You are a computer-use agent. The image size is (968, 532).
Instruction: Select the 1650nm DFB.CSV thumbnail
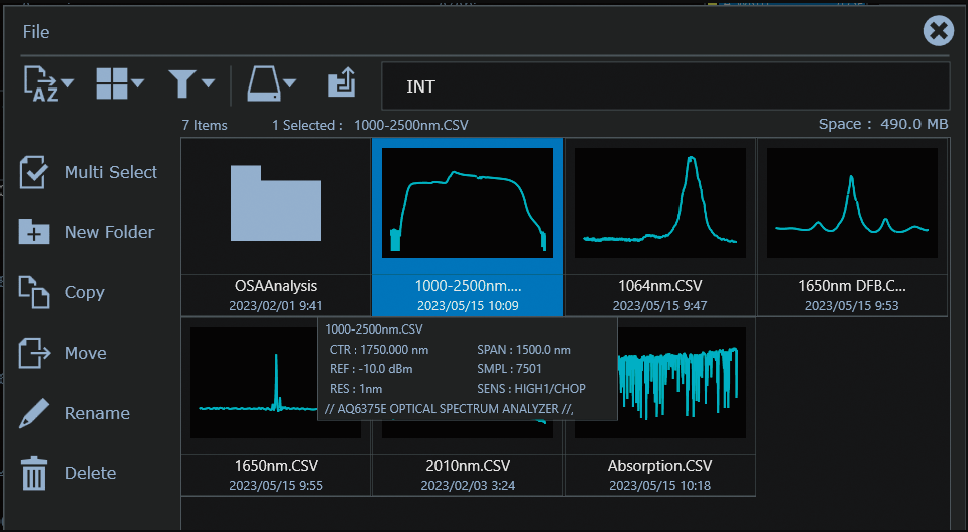(x=852, y=203)
